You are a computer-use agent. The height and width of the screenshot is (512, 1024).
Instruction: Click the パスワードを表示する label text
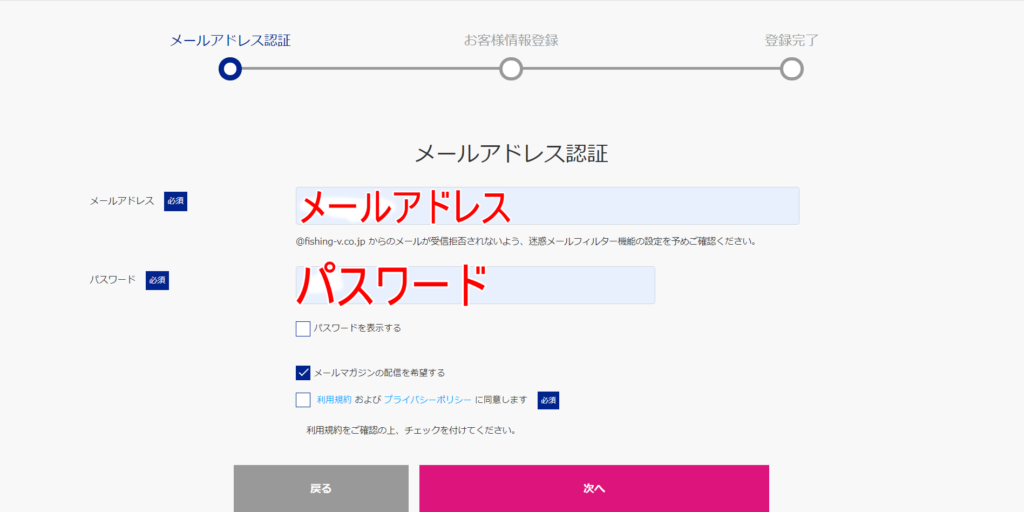(357, 328)
